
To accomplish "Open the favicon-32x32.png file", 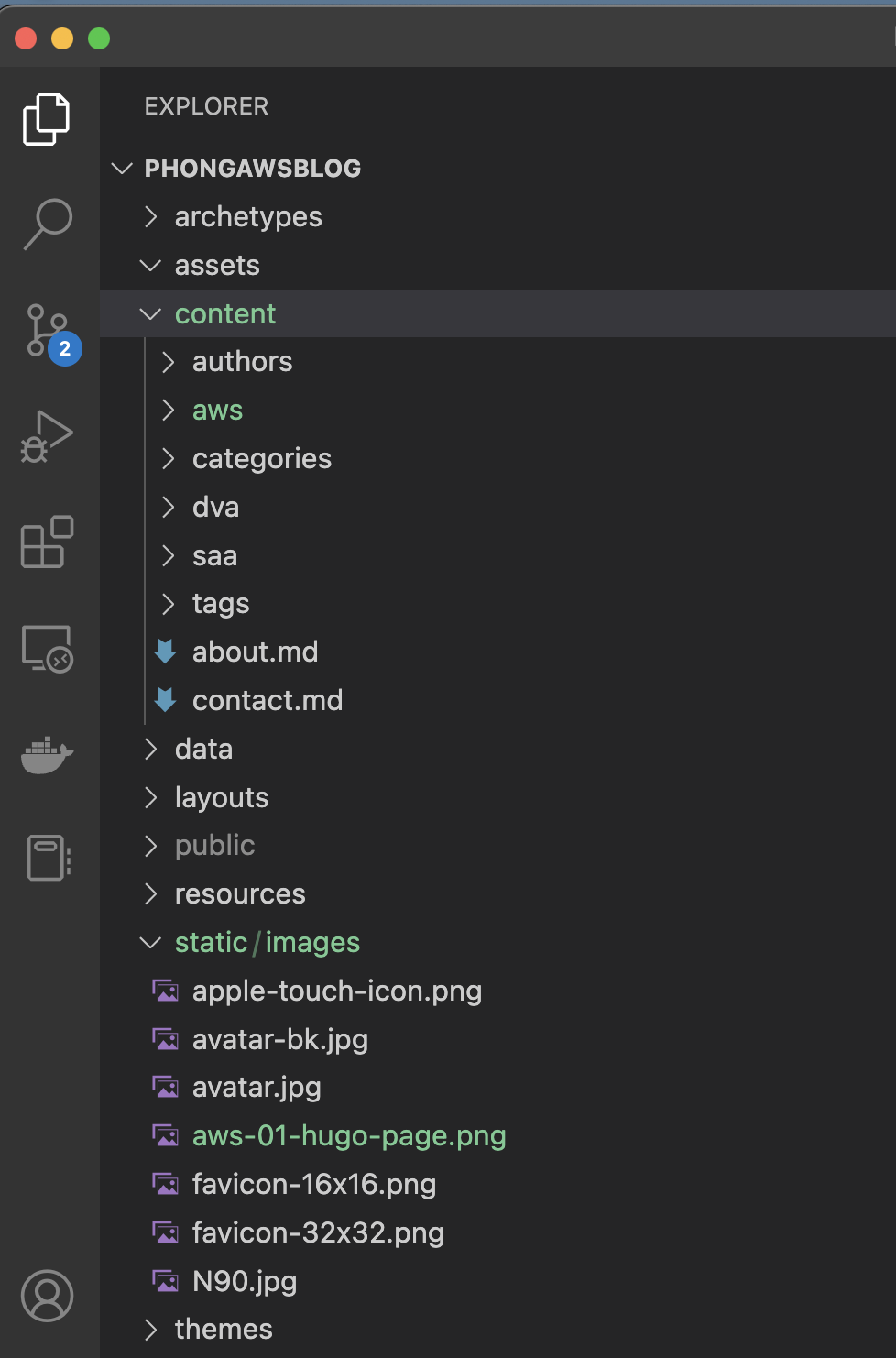I will coord(317,1233).
